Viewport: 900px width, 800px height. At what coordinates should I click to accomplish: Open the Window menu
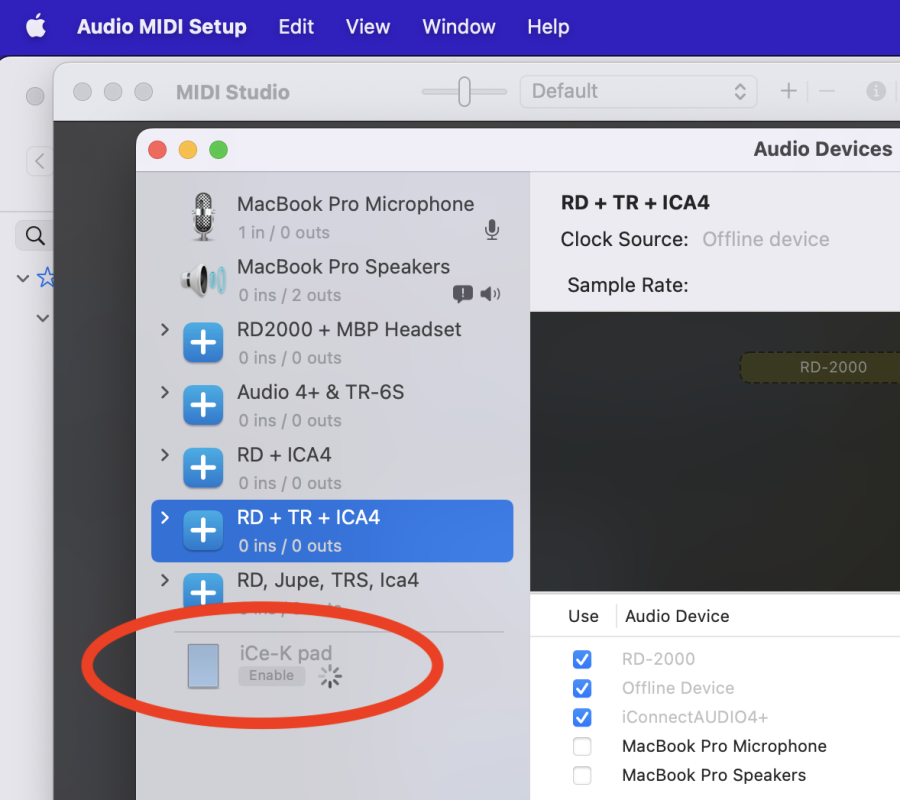coord(459,26)
